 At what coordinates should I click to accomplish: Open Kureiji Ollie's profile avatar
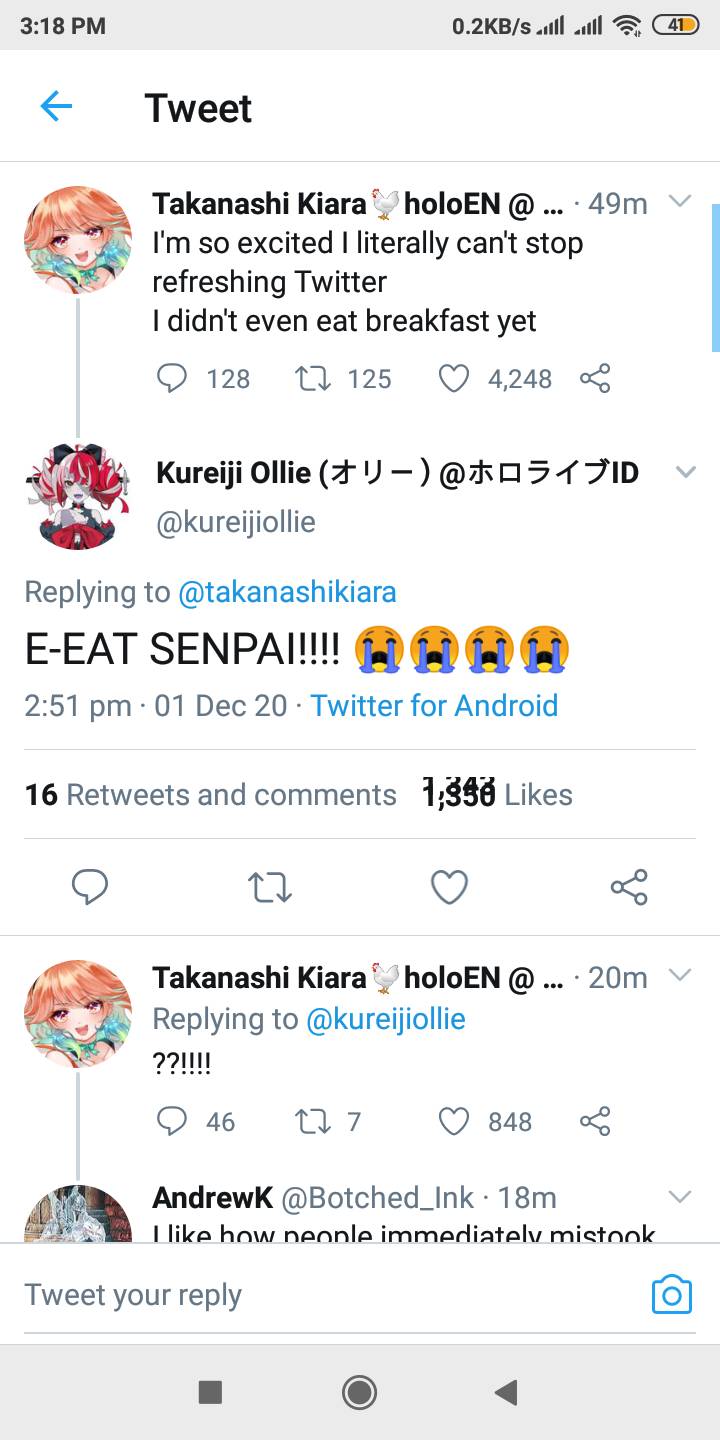click(78, 497)
